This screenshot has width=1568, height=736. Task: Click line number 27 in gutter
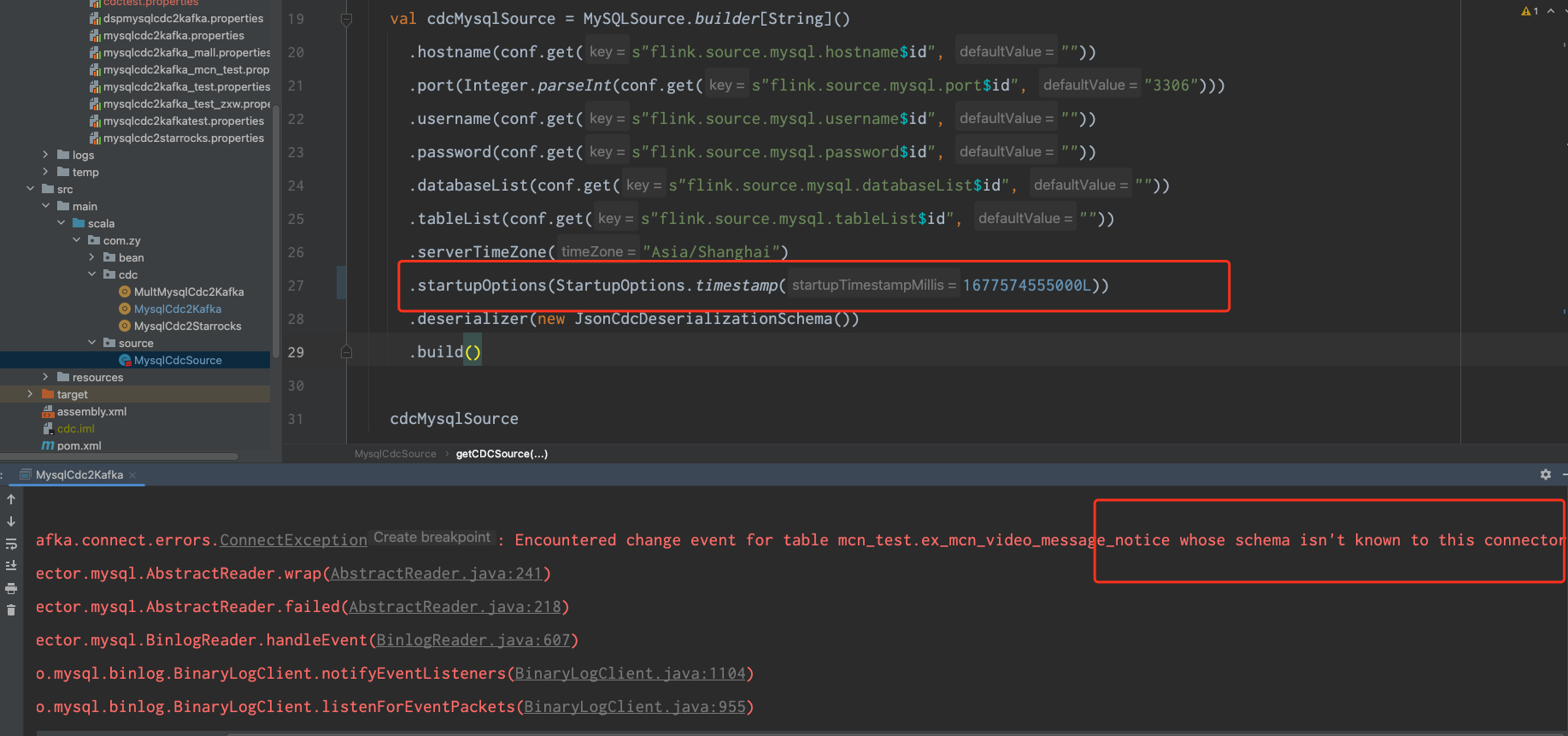(x=296, y=286)
